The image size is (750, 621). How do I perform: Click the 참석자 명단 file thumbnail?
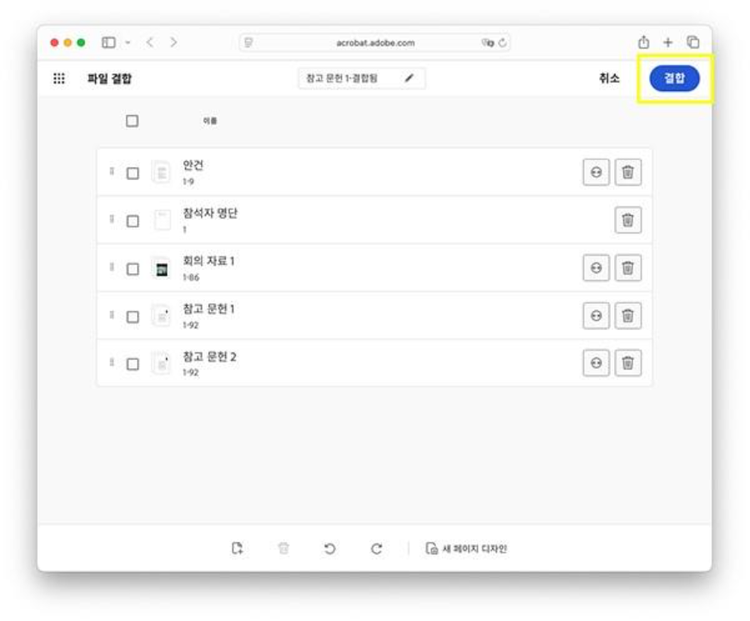click(162, 220)
